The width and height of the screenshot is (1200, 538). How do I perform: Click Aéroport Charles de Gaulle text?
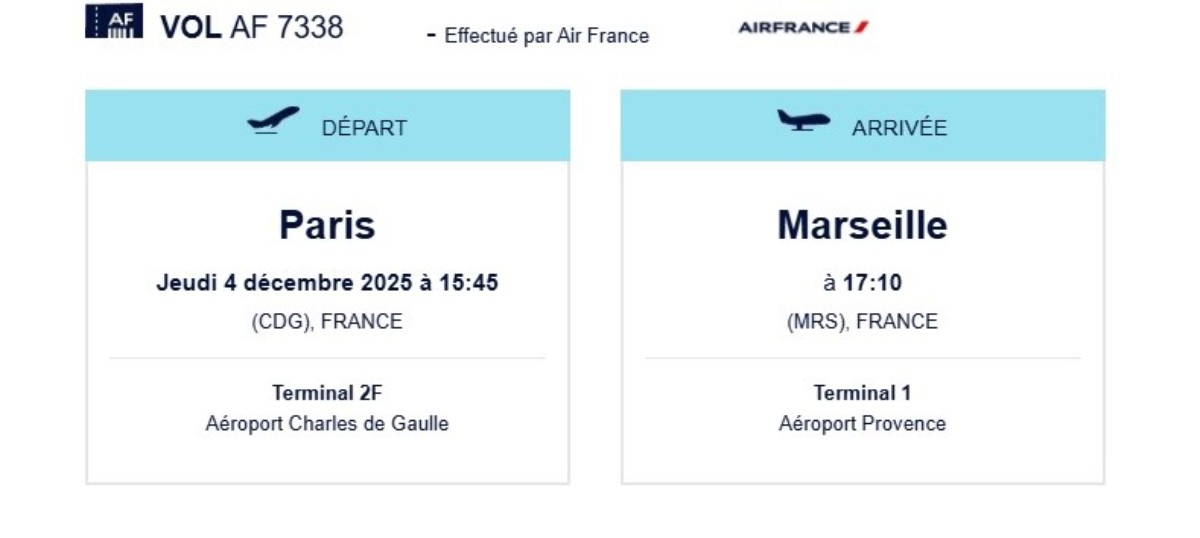click(327, 423)
